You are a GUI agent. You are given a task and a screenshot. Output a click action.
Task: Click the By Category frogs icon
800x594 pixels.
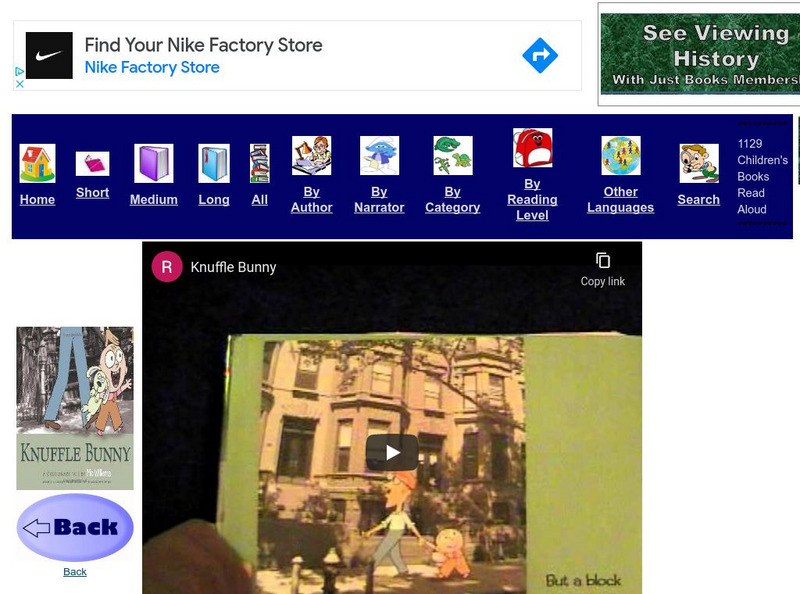tap(452, 155)
